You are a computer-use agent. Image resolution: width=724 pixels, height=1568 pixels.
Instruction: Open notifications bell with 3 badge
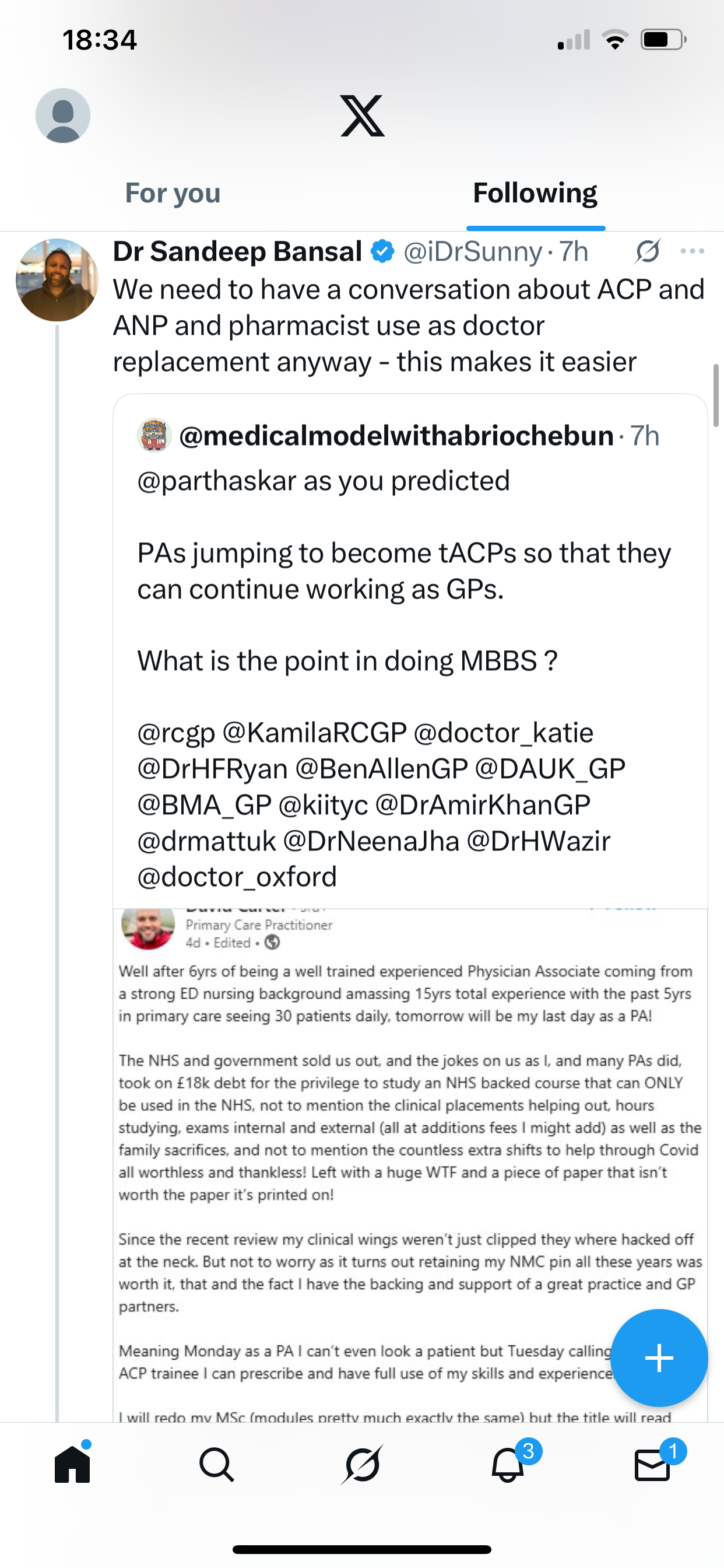tap(508, 1464)
